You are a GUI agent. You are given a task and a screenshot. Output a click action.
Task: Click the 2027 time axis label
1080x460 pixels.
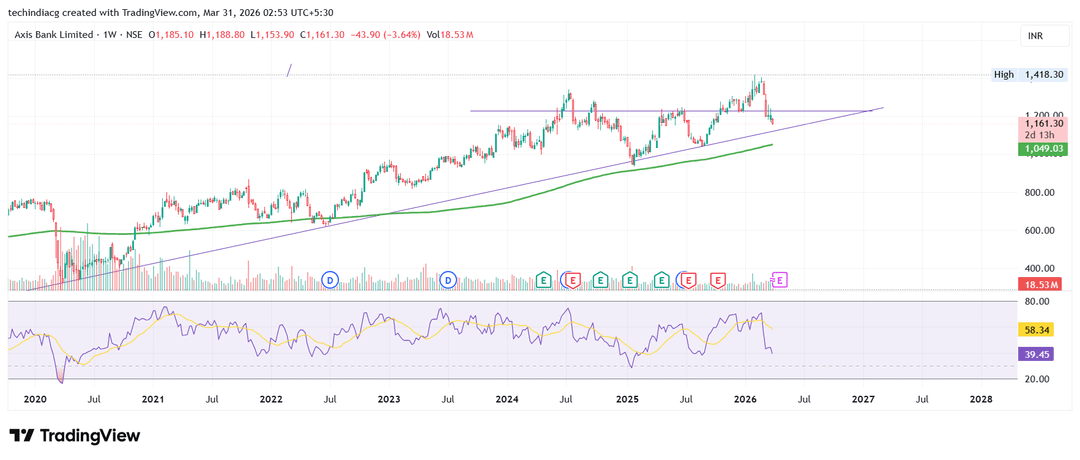point(864,399)
